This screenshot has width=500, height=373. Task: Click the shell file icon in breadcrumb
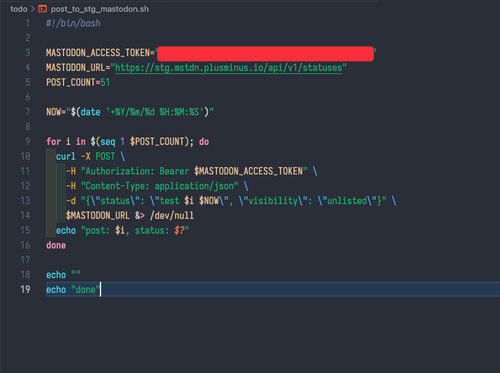[x=42, y=9]
